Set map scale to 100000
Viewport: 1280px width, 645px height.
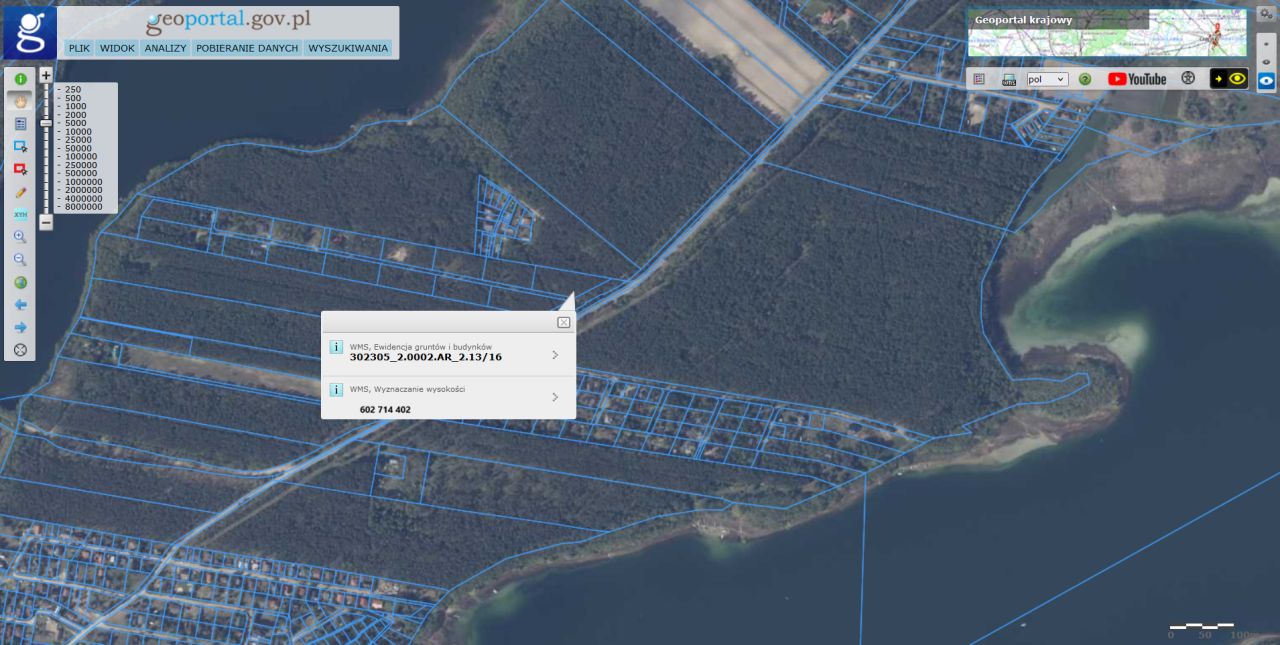(80, 157)
